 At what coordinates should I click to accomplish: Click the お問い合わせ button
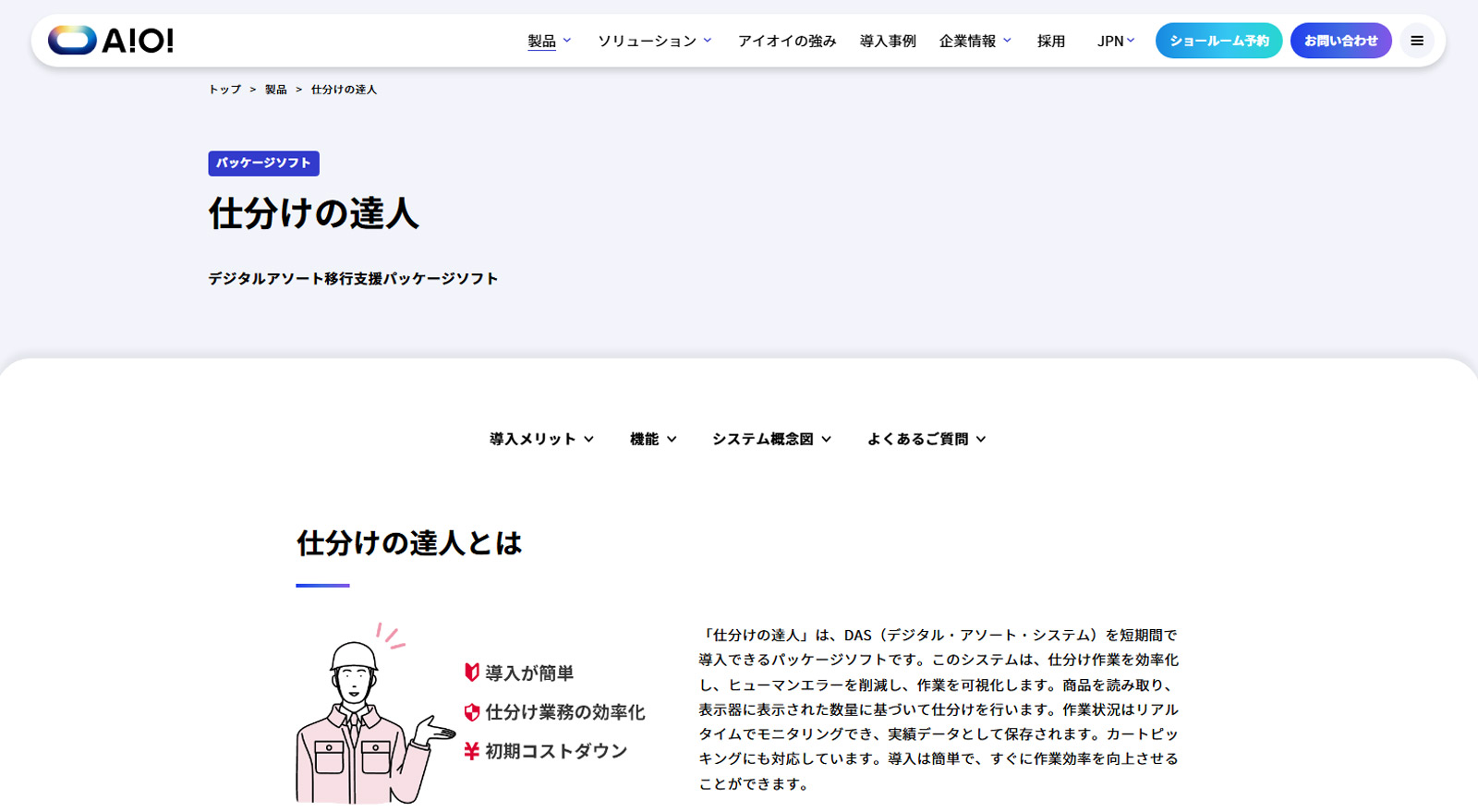click(1340, 41)
